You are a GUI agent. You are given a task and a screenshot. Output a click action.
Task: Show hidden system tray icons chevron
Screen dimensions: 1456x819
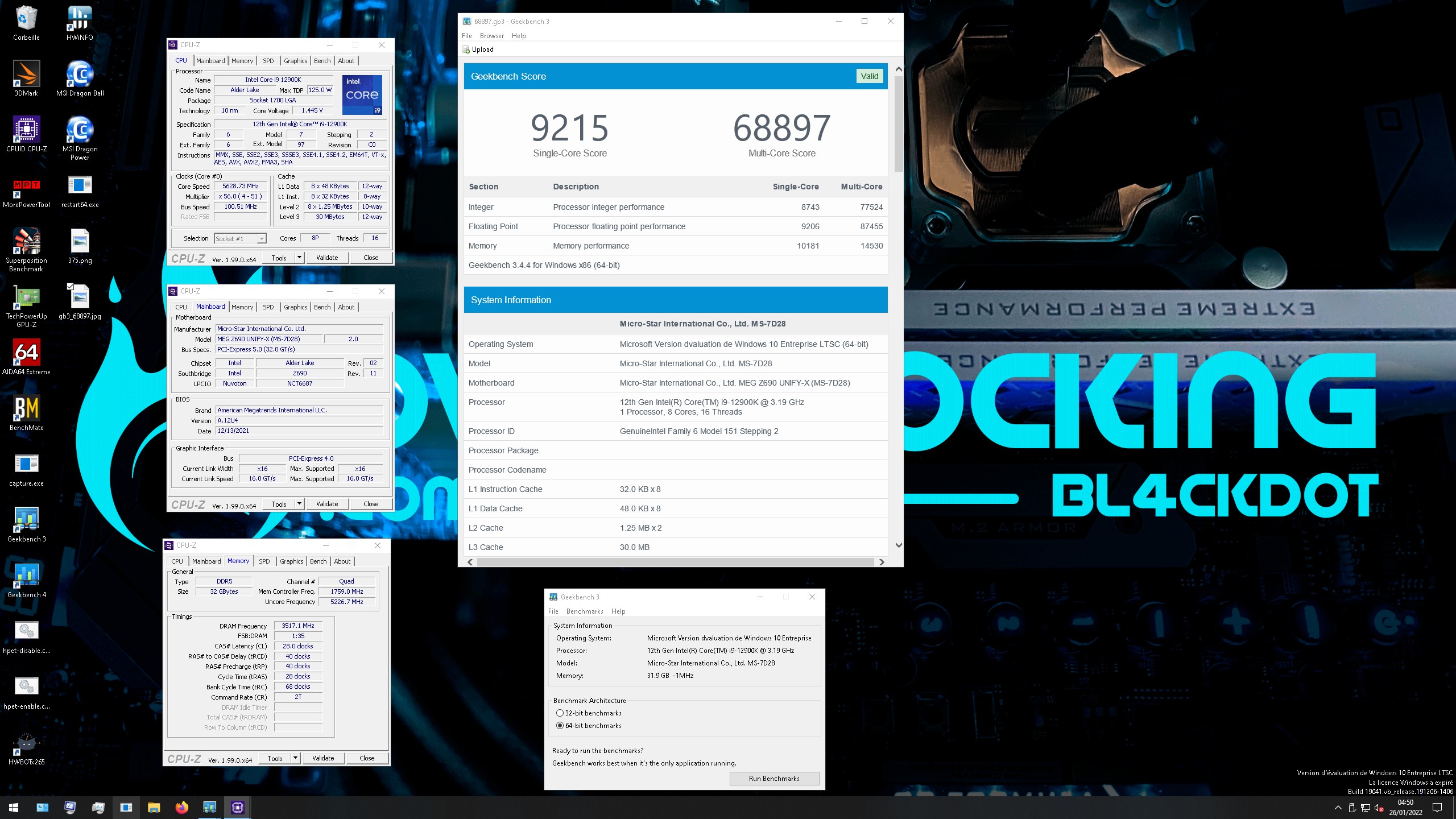pyautogui.click(x=1338, y=808)
